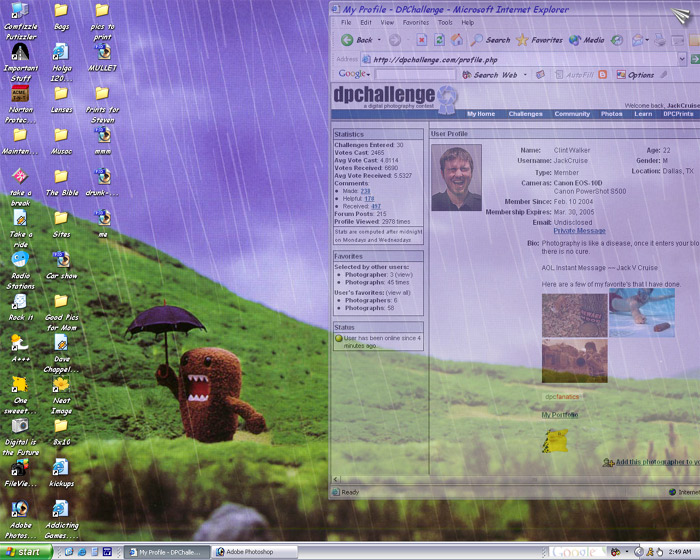Open the Edit menu
The width and height of the screenshot is (700, 560).
[366, 22]
